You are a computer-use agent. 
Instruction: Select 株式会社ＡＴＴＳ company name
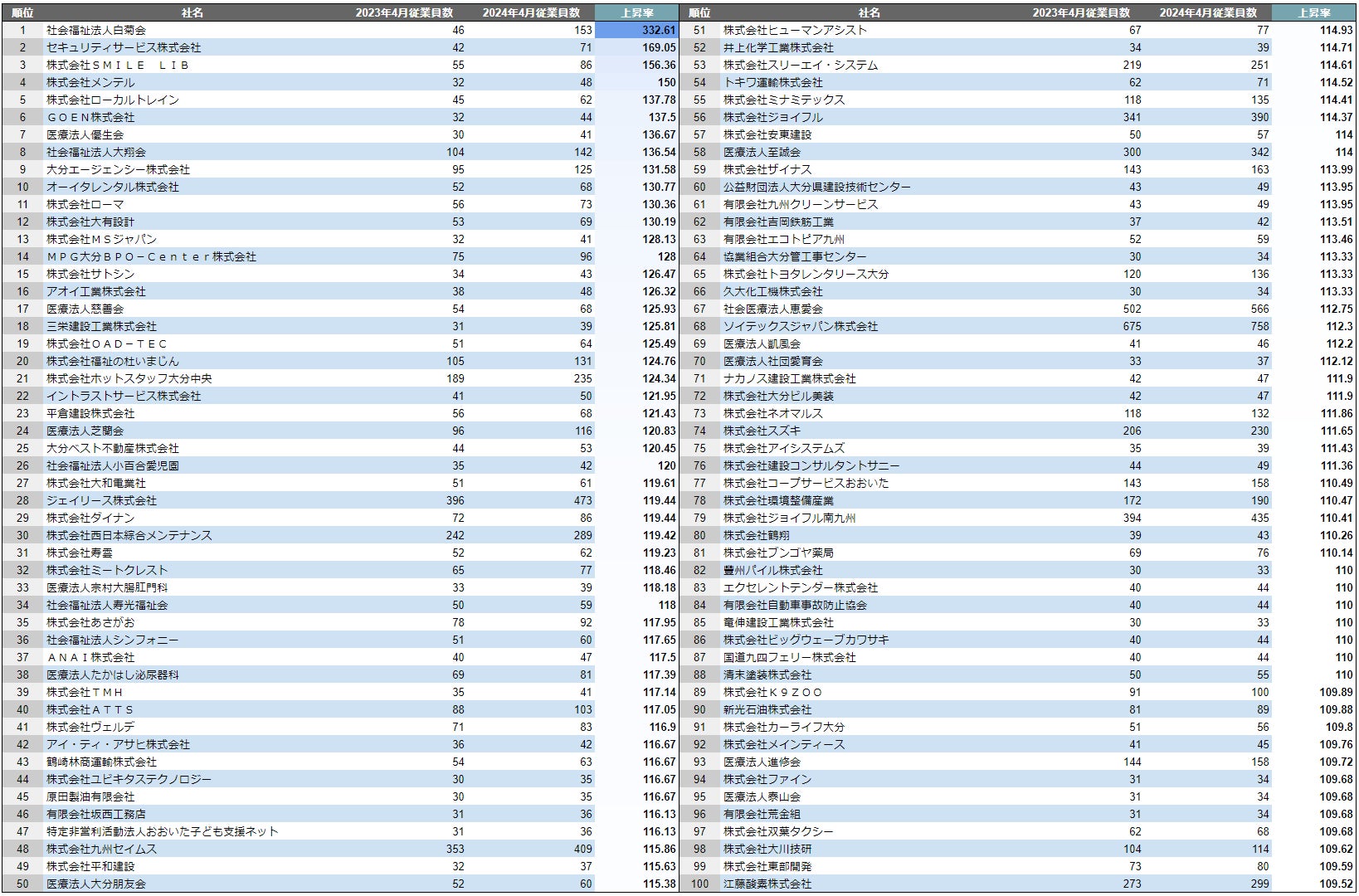coord(90,709)
